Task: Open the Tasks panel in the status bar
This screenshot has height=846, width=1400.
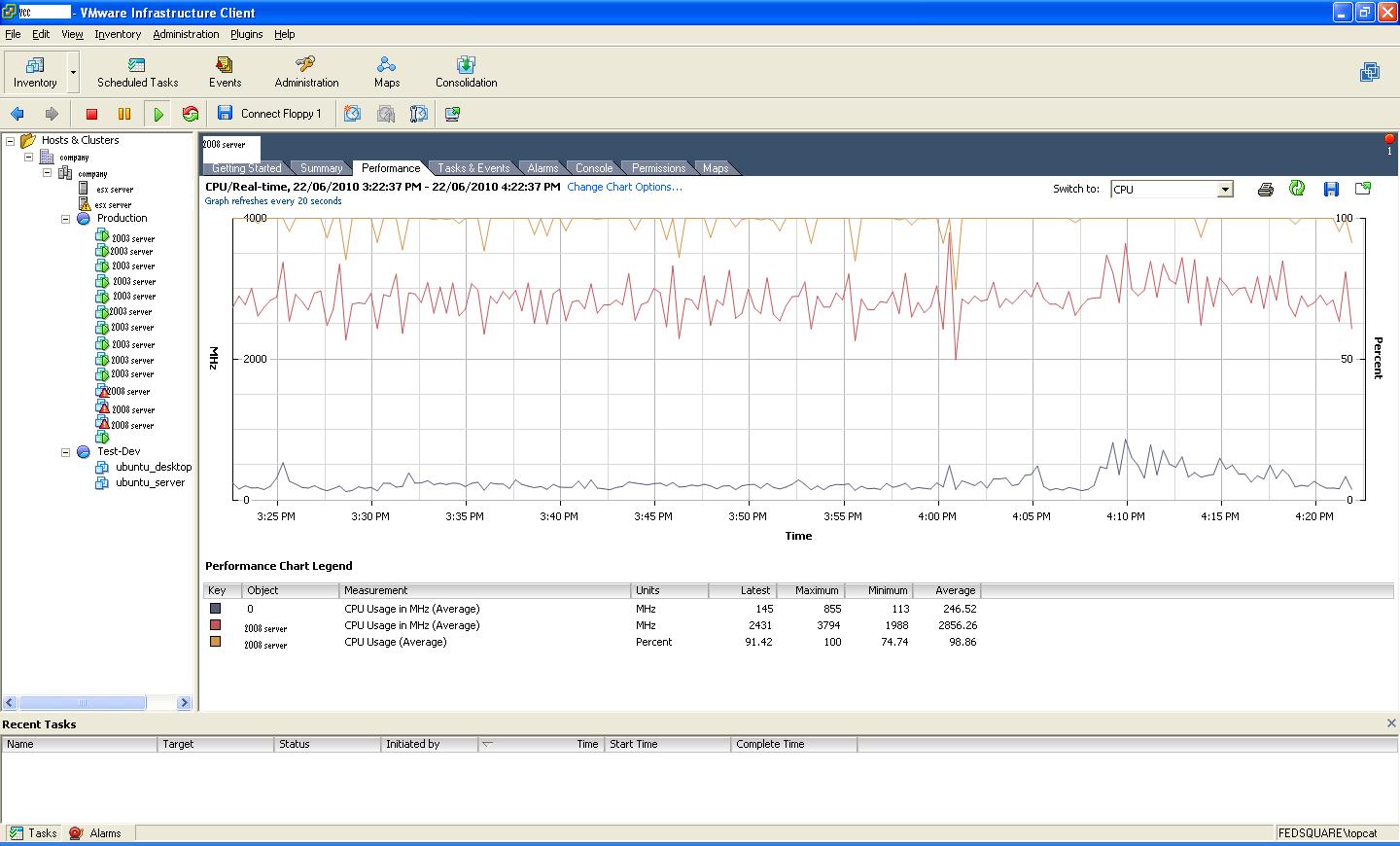Action: (33, 833)
